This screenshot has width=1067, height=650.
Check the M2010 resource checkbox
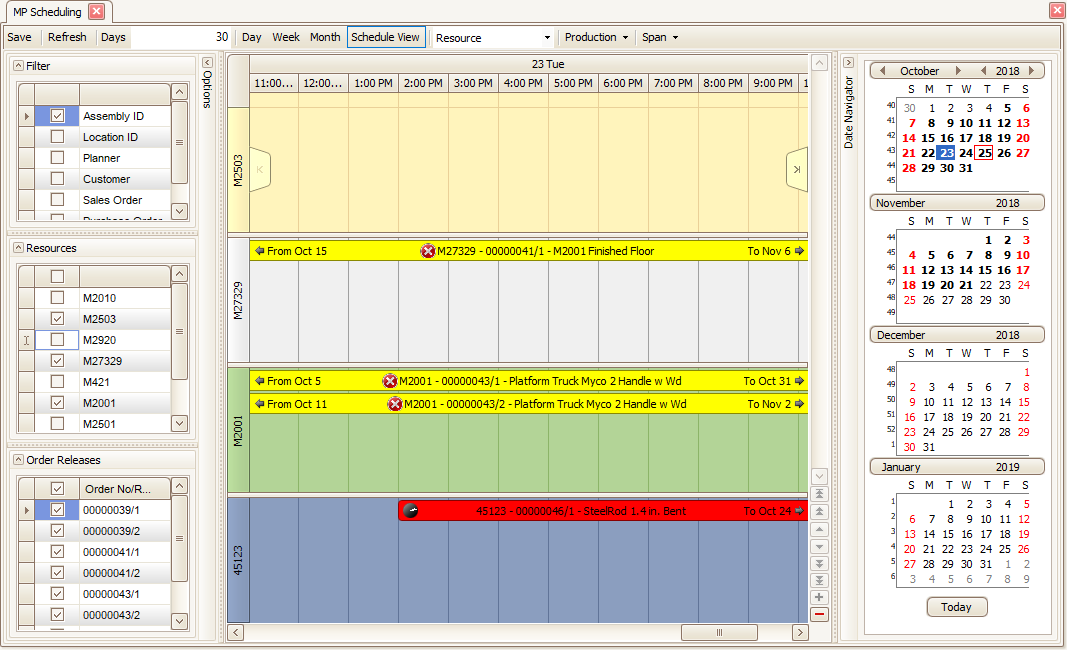(x=57, y=298)
